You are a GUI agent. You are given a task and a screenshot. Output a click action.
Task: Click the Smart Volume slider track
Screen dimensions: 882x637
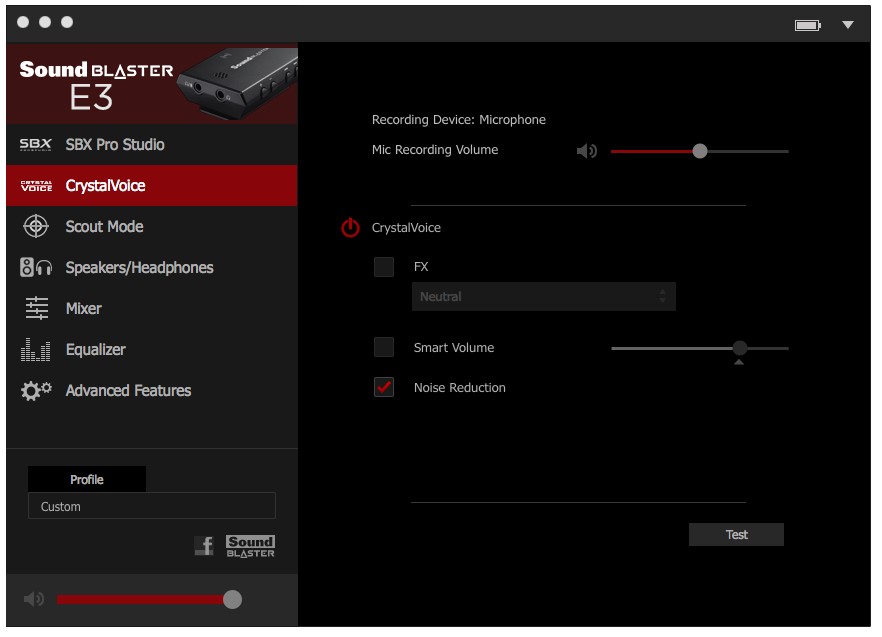coord(670,348)
